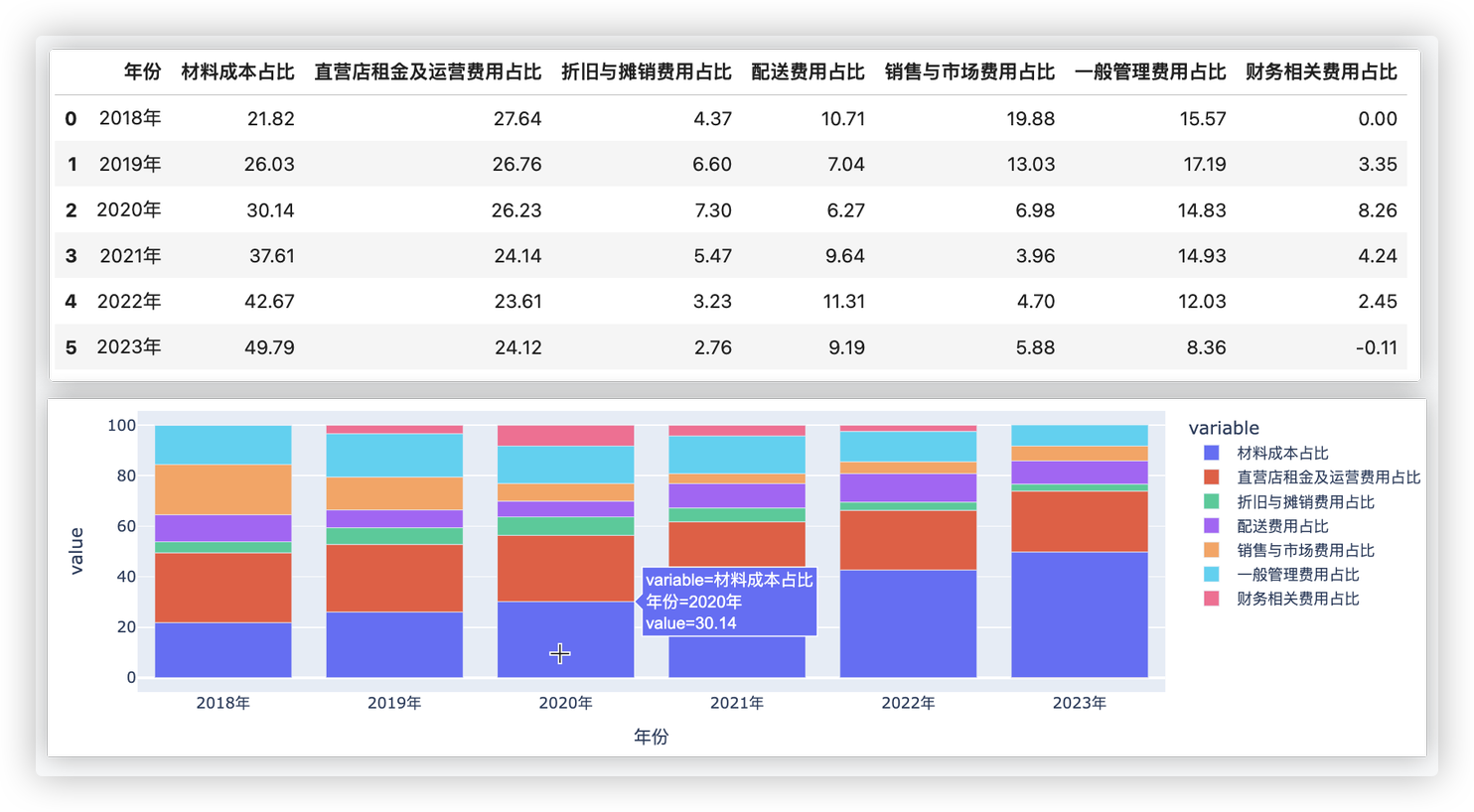
Task: Toggle 一般管理费用占比 legend item
Action: (1296, 575)
